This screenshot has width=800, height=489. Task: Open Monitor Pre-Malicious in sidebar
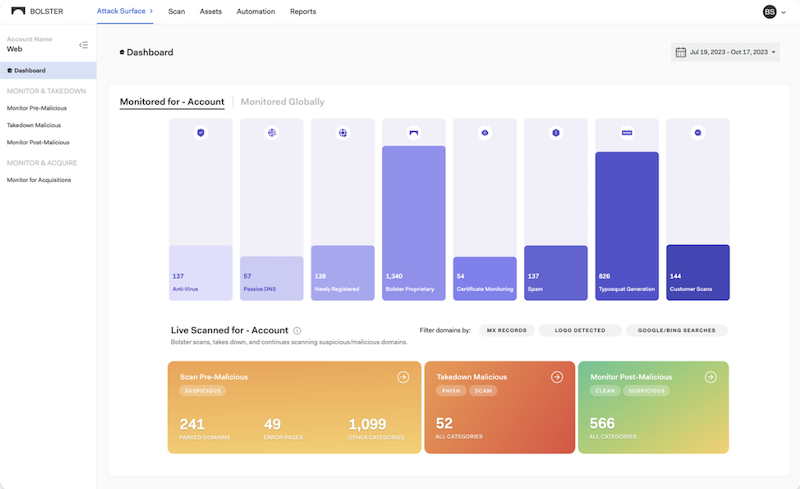[x=37, y=108]
